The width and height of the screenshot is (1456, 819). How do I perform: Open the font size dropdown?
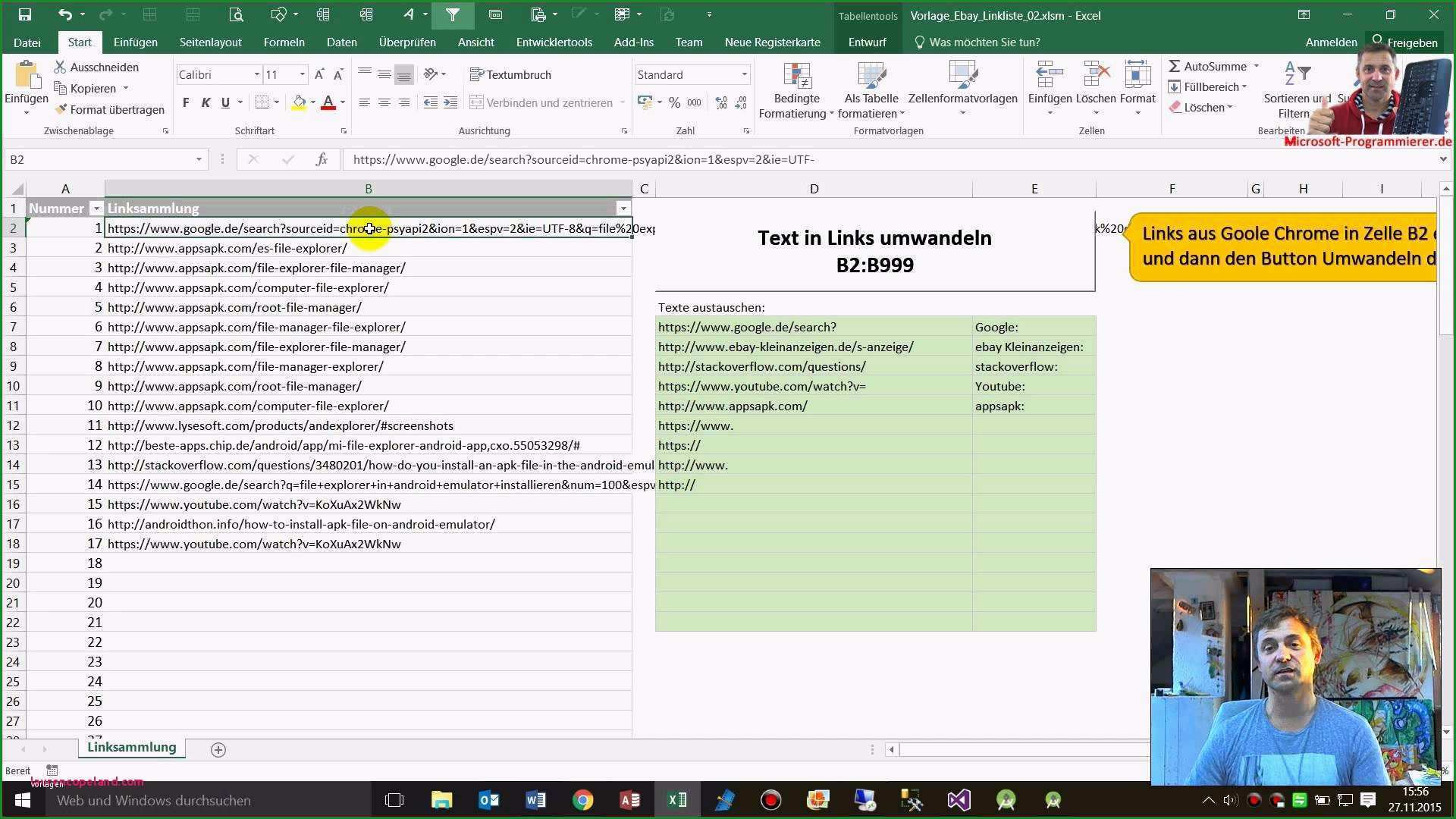click(x=302, y=74)
